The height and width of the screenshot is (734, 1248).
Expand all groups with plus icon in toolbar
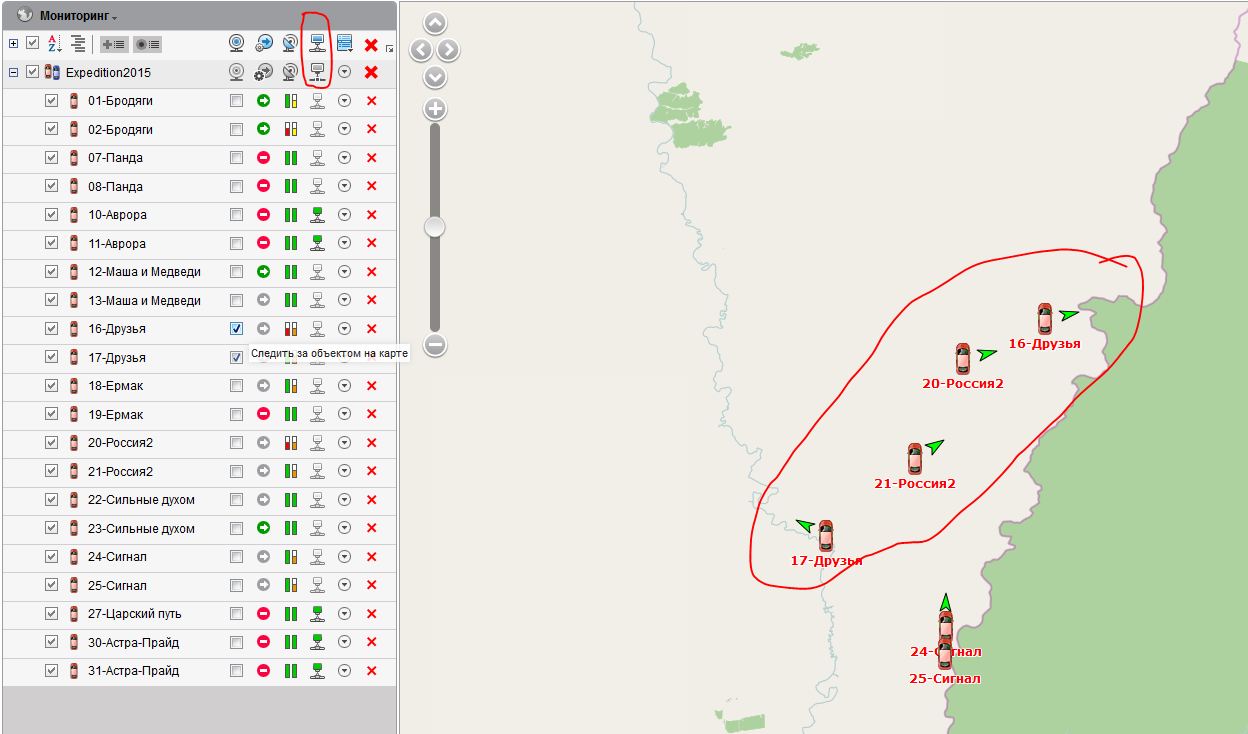[13, 44]
